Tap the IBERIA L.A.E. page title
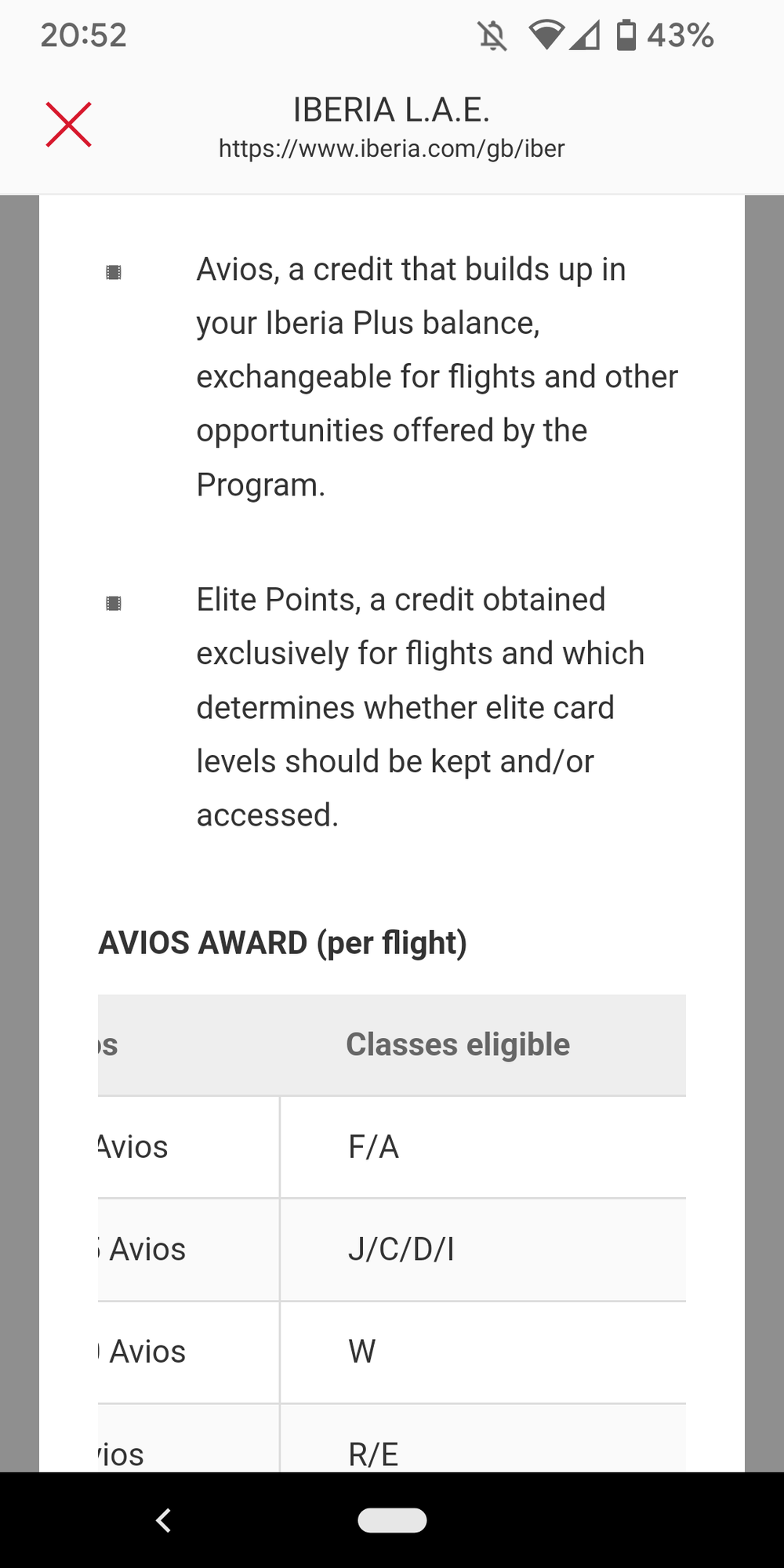The width and height of the screenshot is (784, 1568). pos(391,110)
